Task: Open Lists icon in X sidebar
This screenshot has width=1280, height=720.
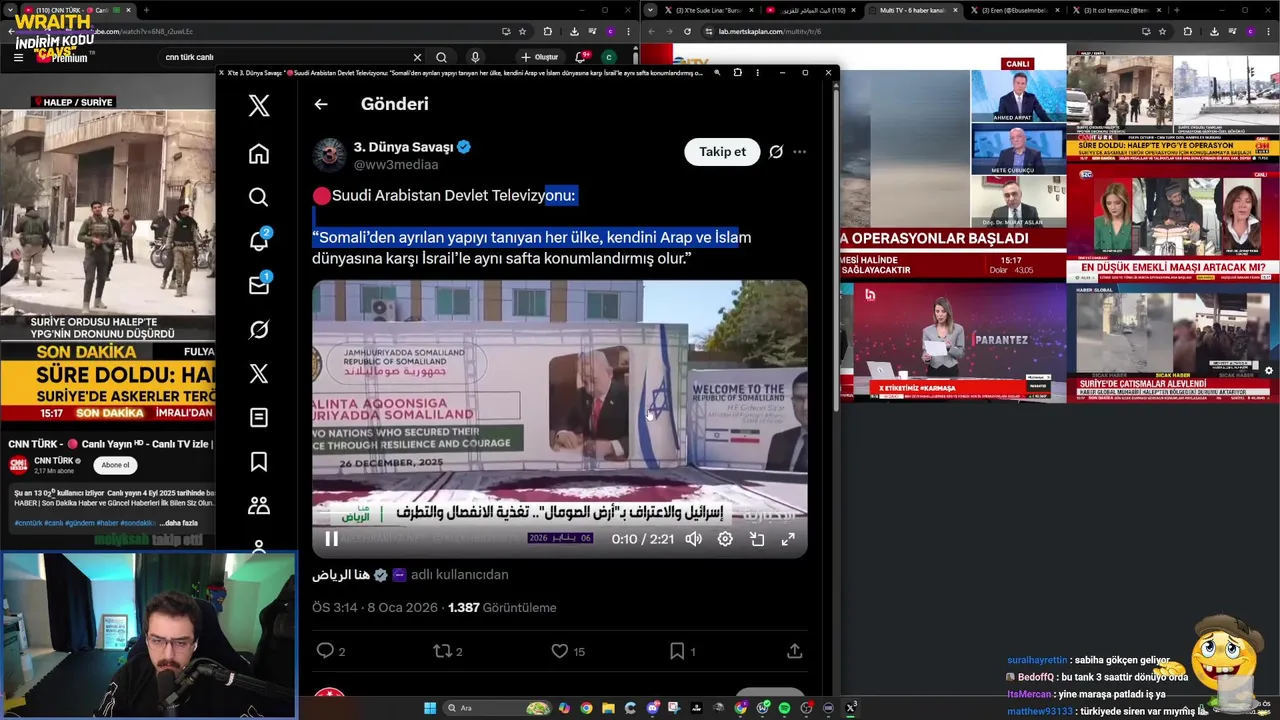Action: (x=259, y=417)
